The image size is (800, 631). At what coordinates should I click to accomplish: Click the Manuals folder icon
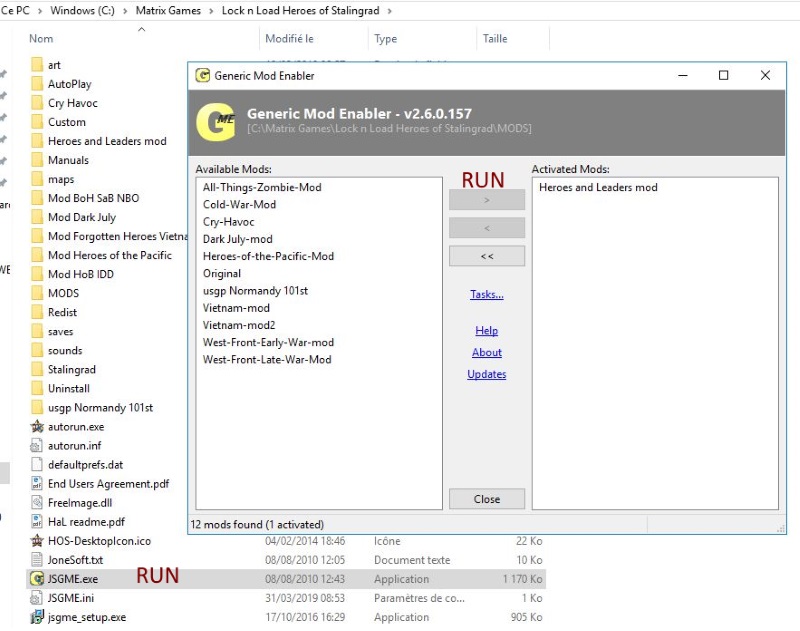pyautogui.click(x=37, y=160)
